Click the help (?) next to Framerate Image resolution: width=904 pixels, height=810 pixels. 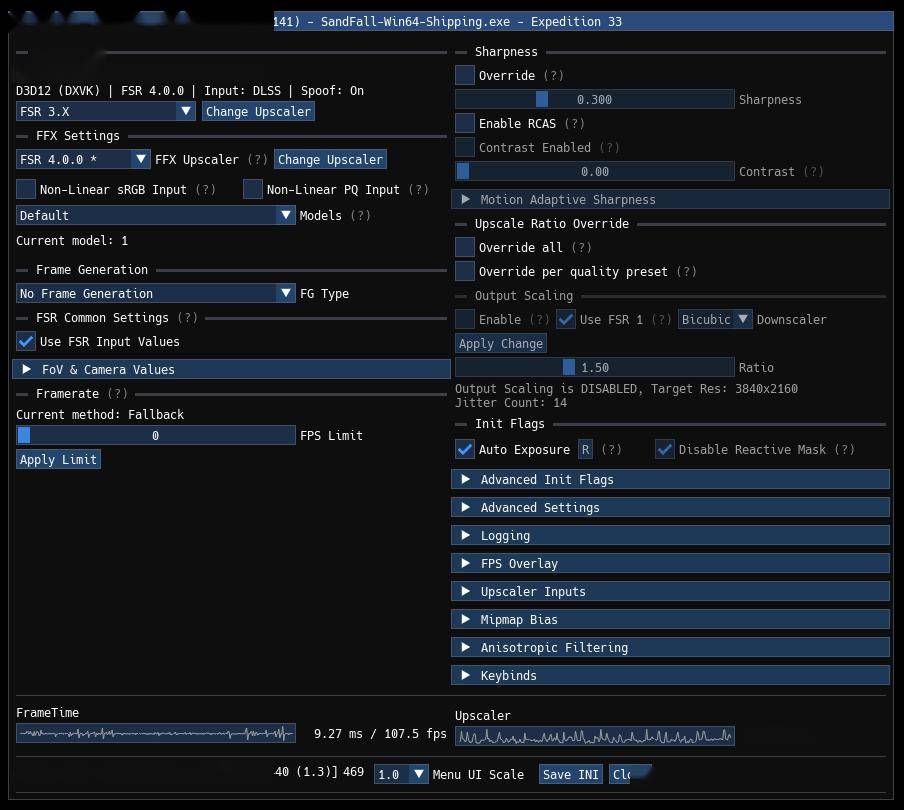point(117,393)
